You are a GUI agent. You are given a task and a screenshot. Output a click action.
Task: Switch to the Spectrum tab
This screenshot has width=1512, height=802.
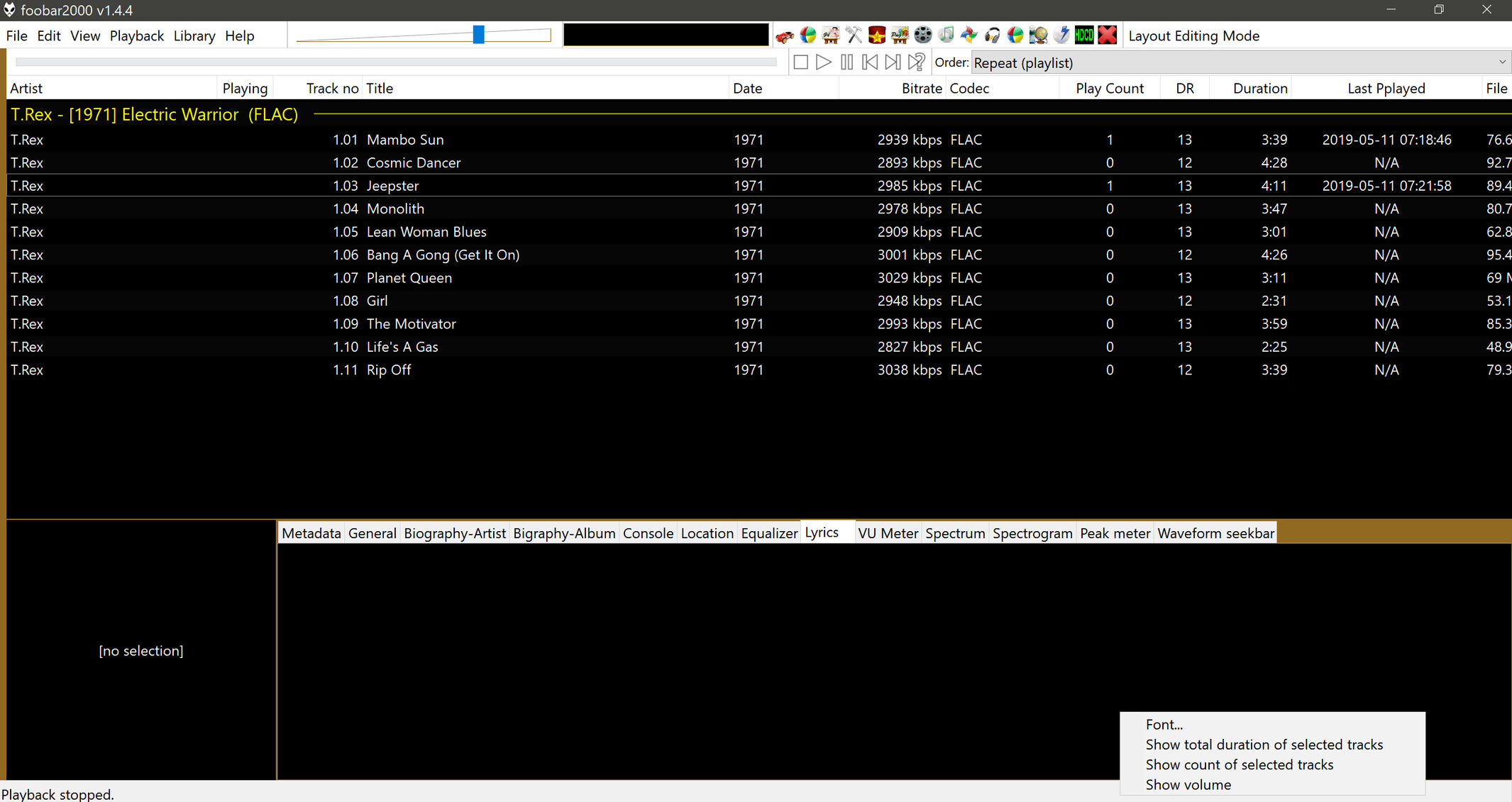(956, 533)
